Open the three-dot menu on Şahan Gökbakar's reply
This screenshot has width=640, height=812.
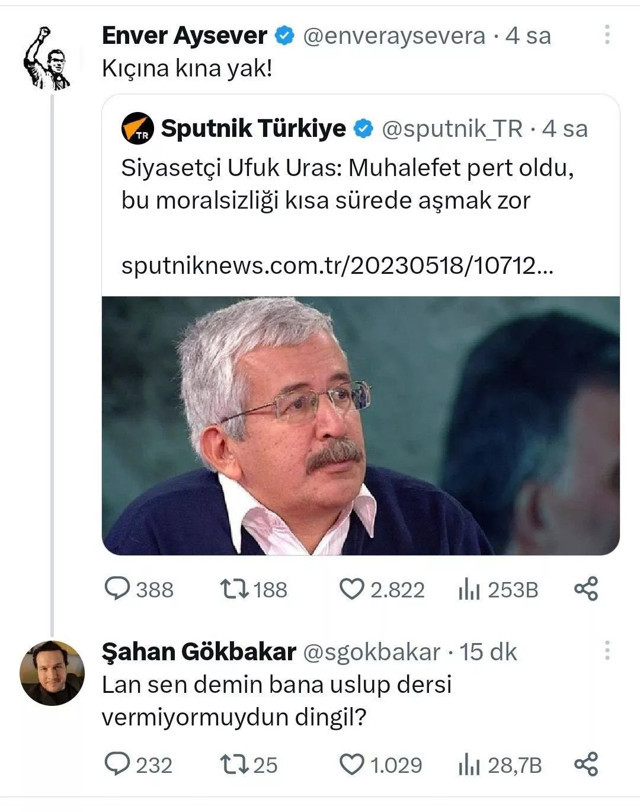pyautogui.click(x=608, y=650)
